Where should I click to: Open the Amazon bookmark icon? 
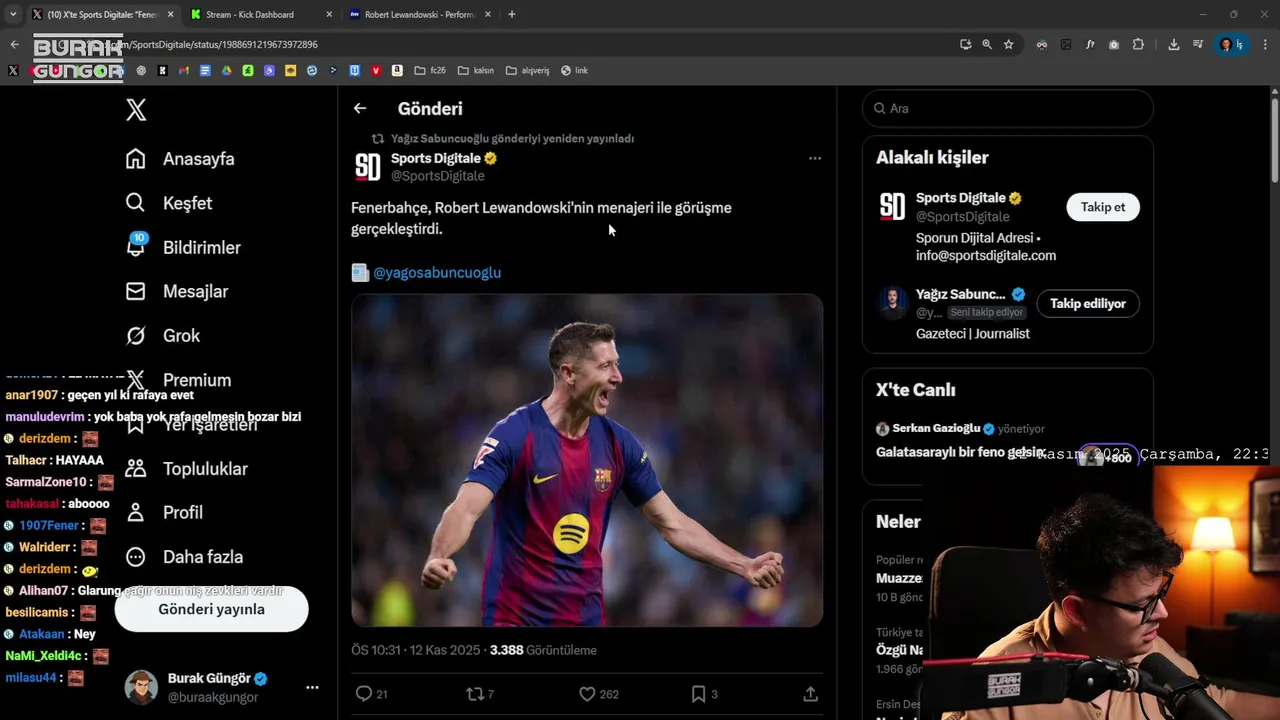(397, 71)
